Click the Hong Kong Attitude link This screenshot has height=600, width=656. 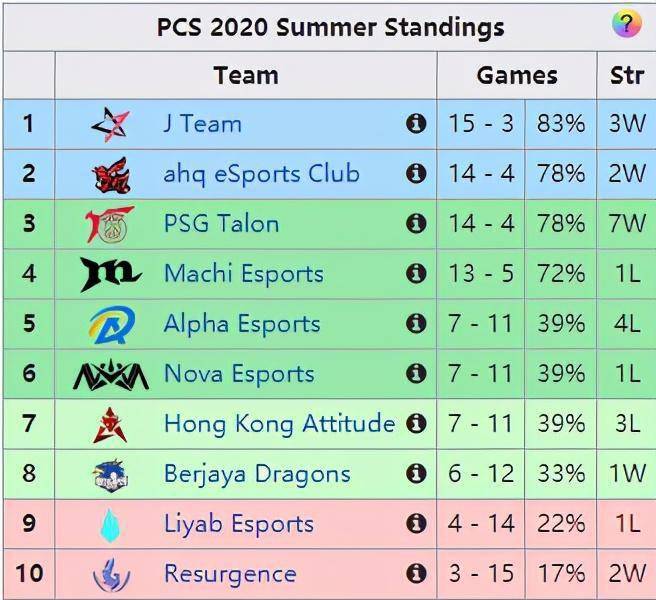pyautogui.click(x=279, y=424)
